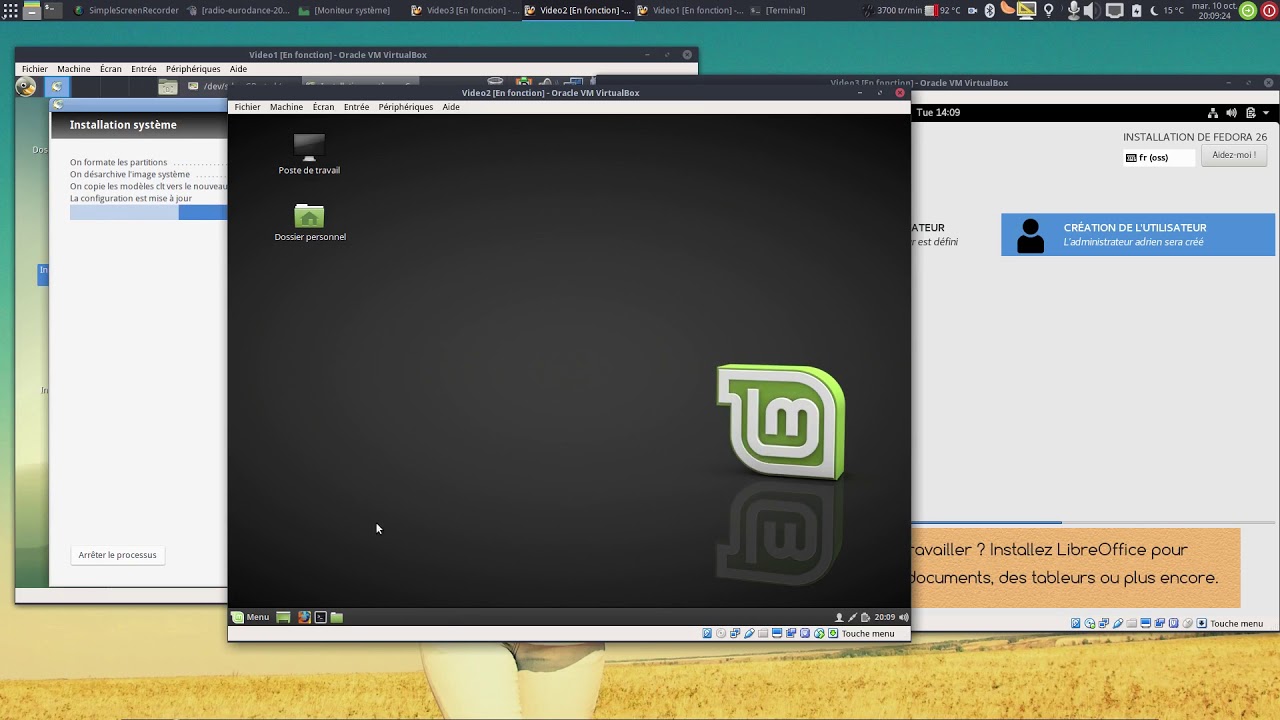Open Fichier menu in Video1 window
Viewport: 1280px width, 720px height.
click(34, 69)
